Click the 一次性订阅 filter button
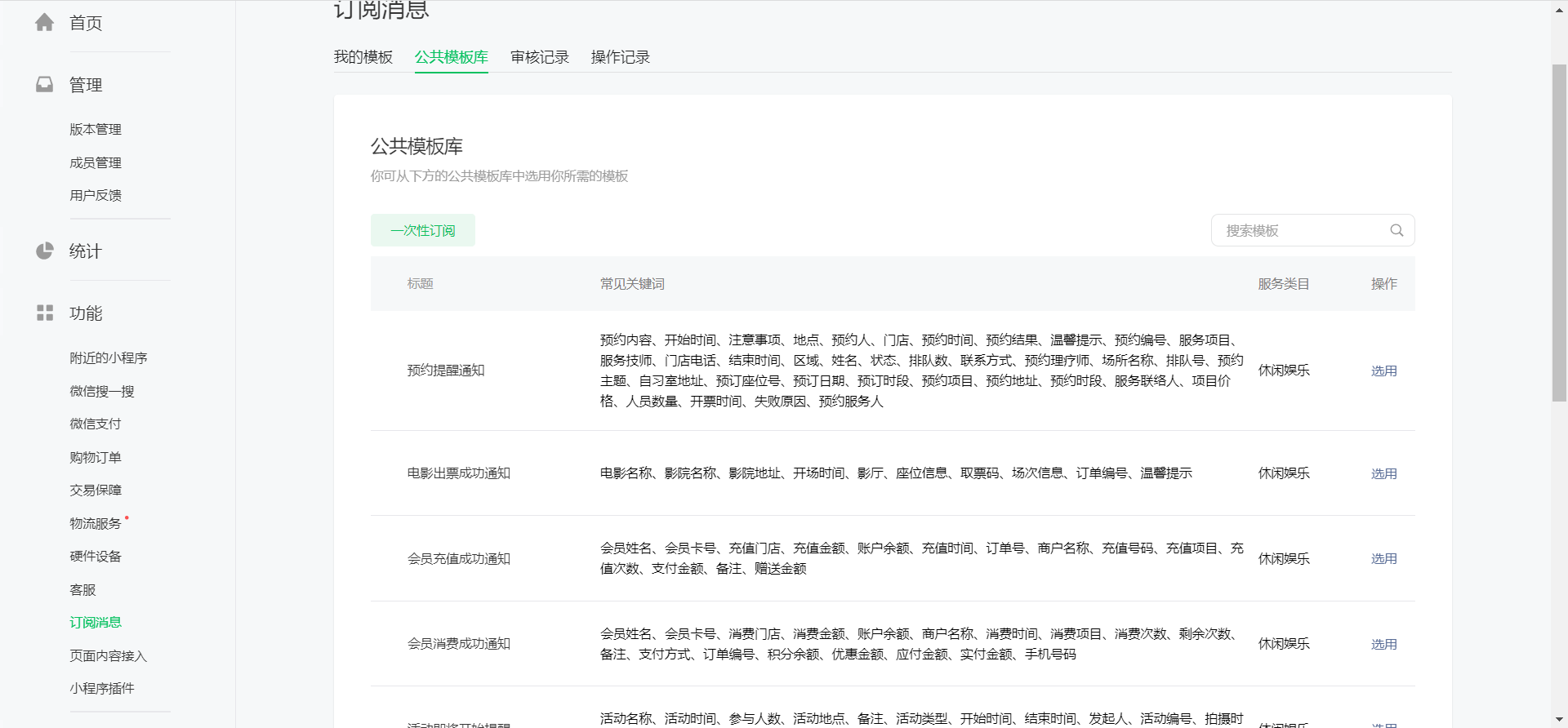Image resolution: width=1568 pixels, height=728 pixels. (x=423, y=230)
